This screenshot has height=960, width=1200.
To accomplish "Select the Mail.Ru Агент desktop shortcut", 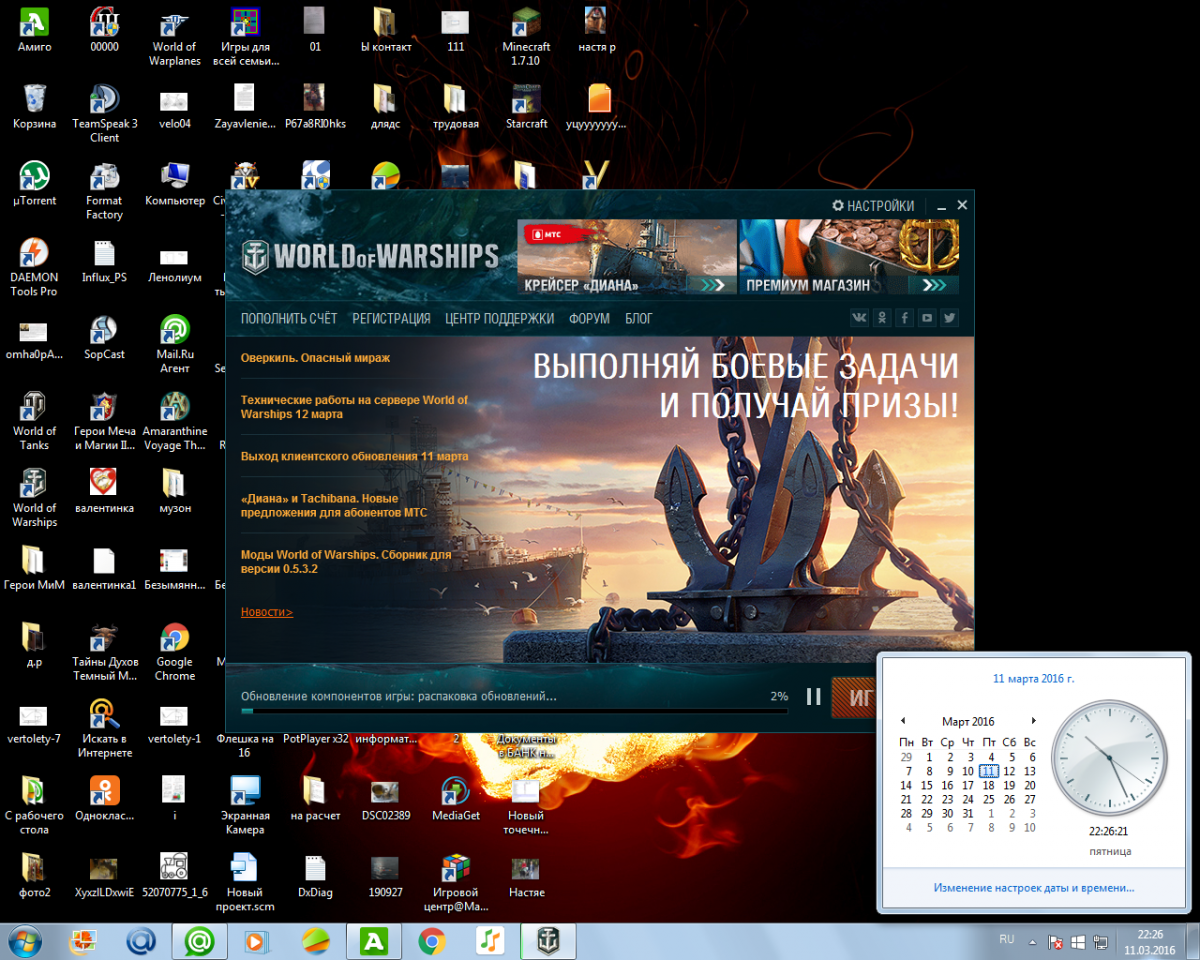I will point(175,345).
